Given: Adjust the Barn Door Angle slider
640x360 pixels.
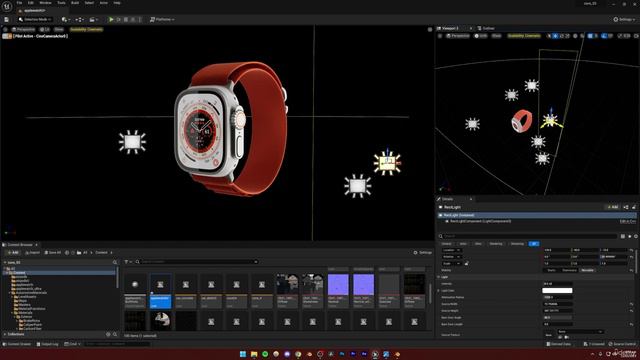Looking at the screenshot, I should pos(557,318).
